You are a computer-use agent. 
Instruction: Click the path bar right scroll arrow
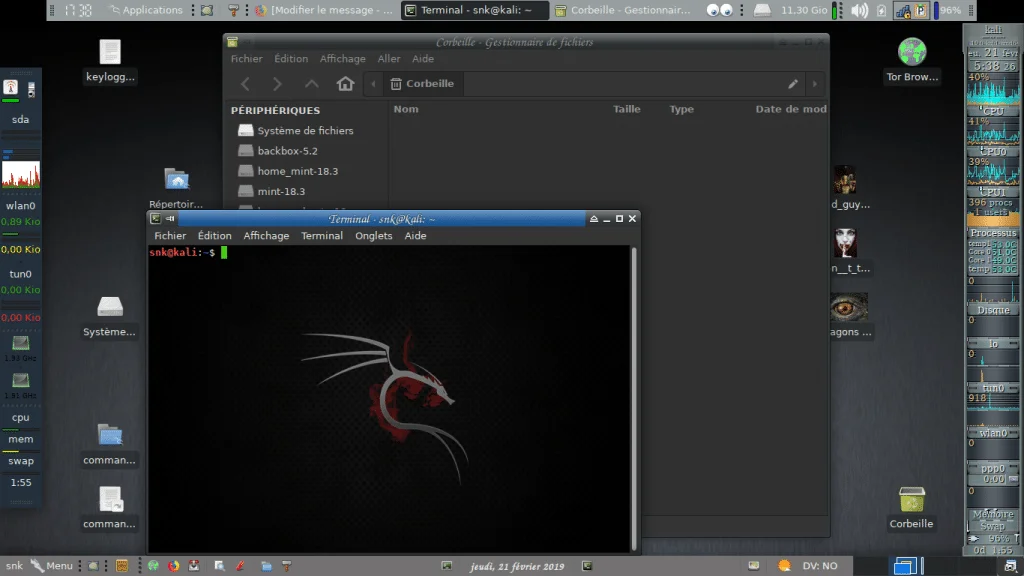click(x=814, y=84)
